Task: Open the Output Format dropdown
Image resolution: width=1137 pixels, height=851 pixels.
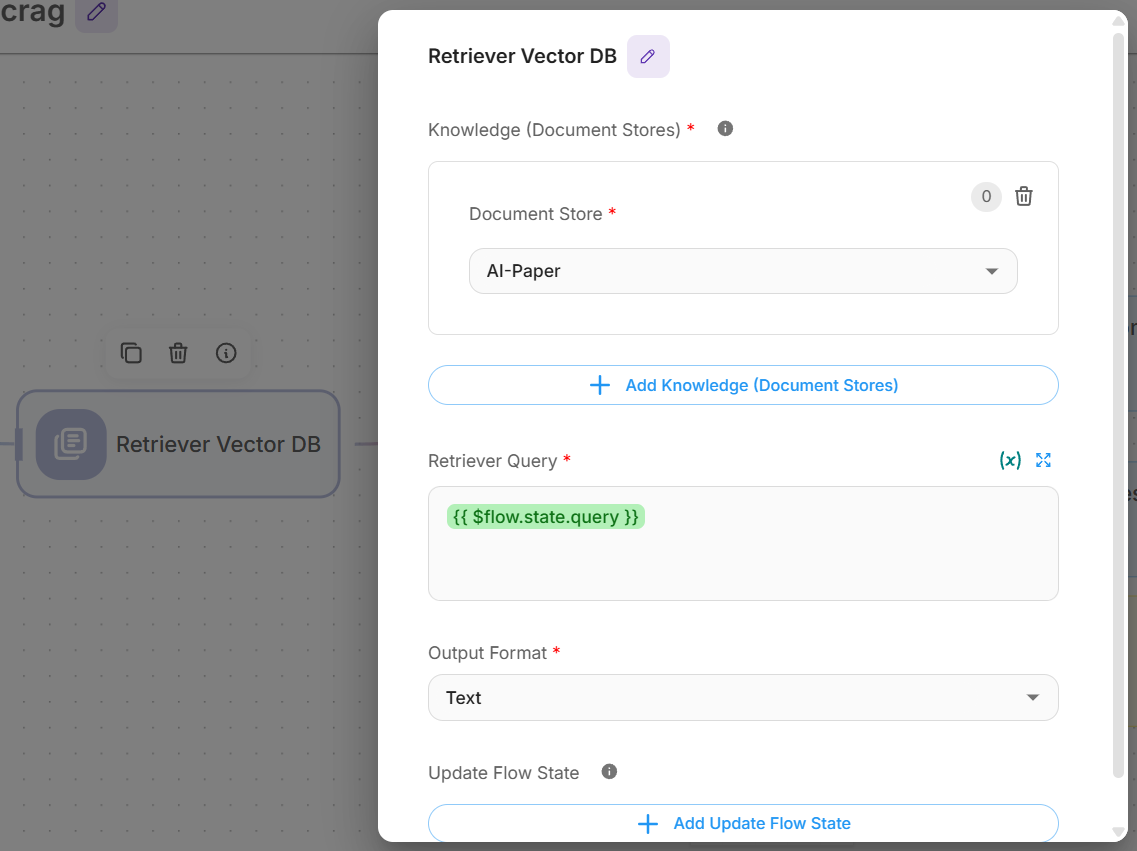Action: [x=742, y=698]
